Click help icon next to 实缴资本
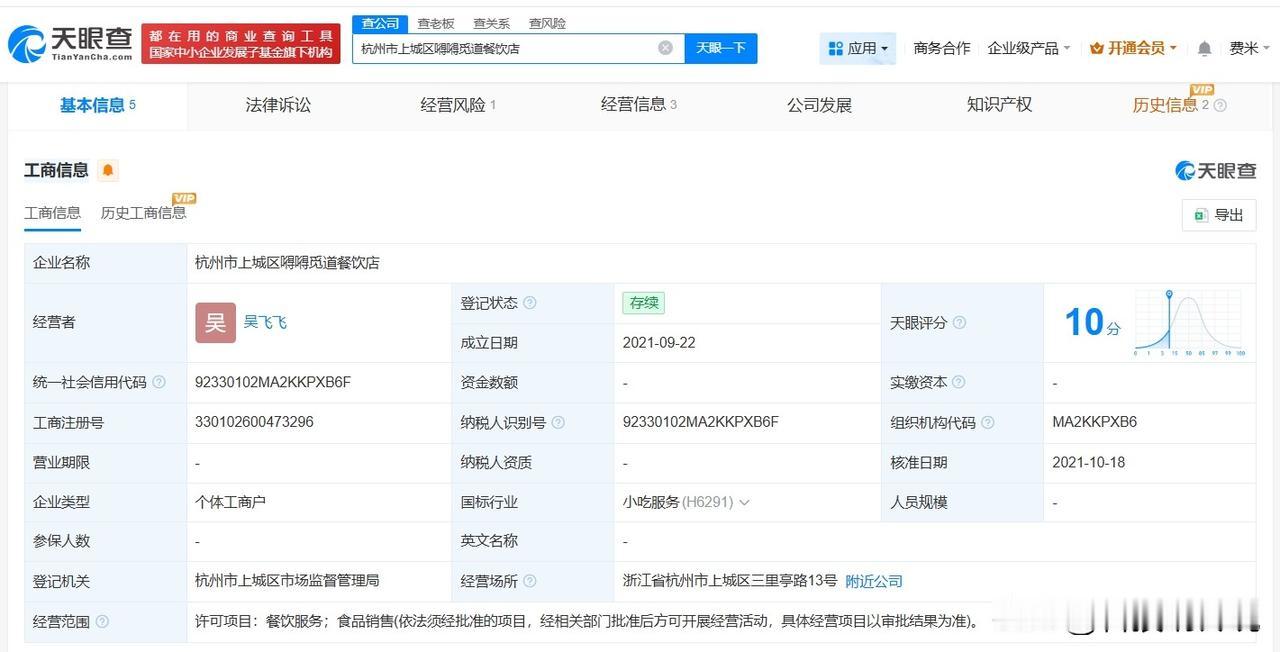This screenshot has width=1280, height=652. pyautogui.click(x=958, y=382)
